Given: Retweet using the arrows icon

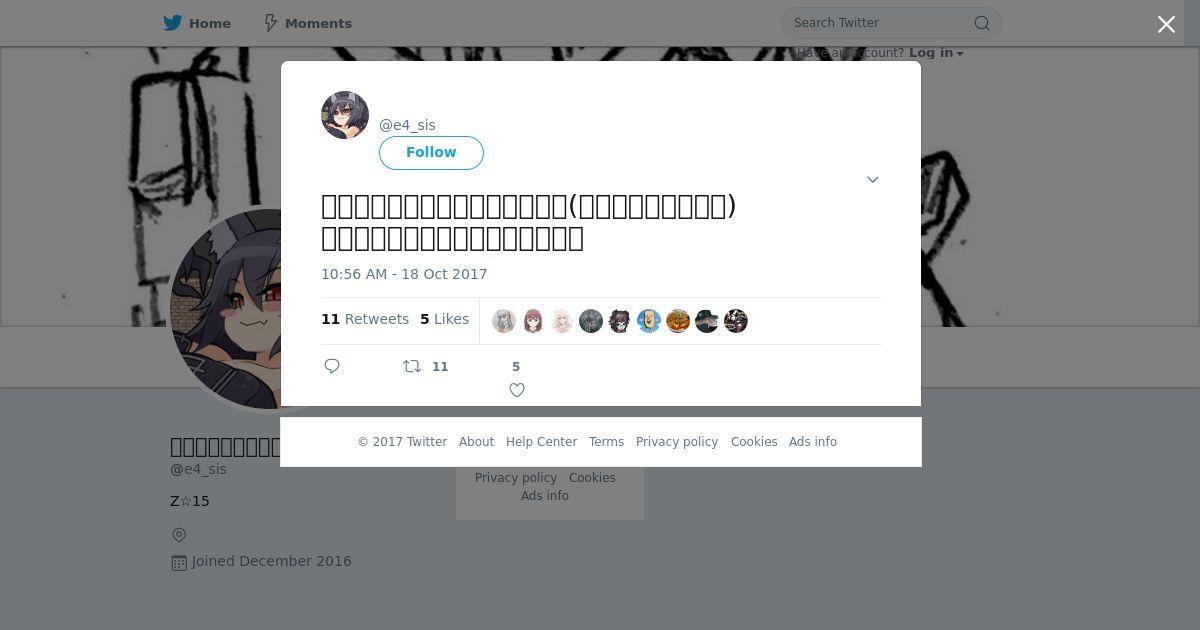Looking at the screenshot, I should pos(412,366).
